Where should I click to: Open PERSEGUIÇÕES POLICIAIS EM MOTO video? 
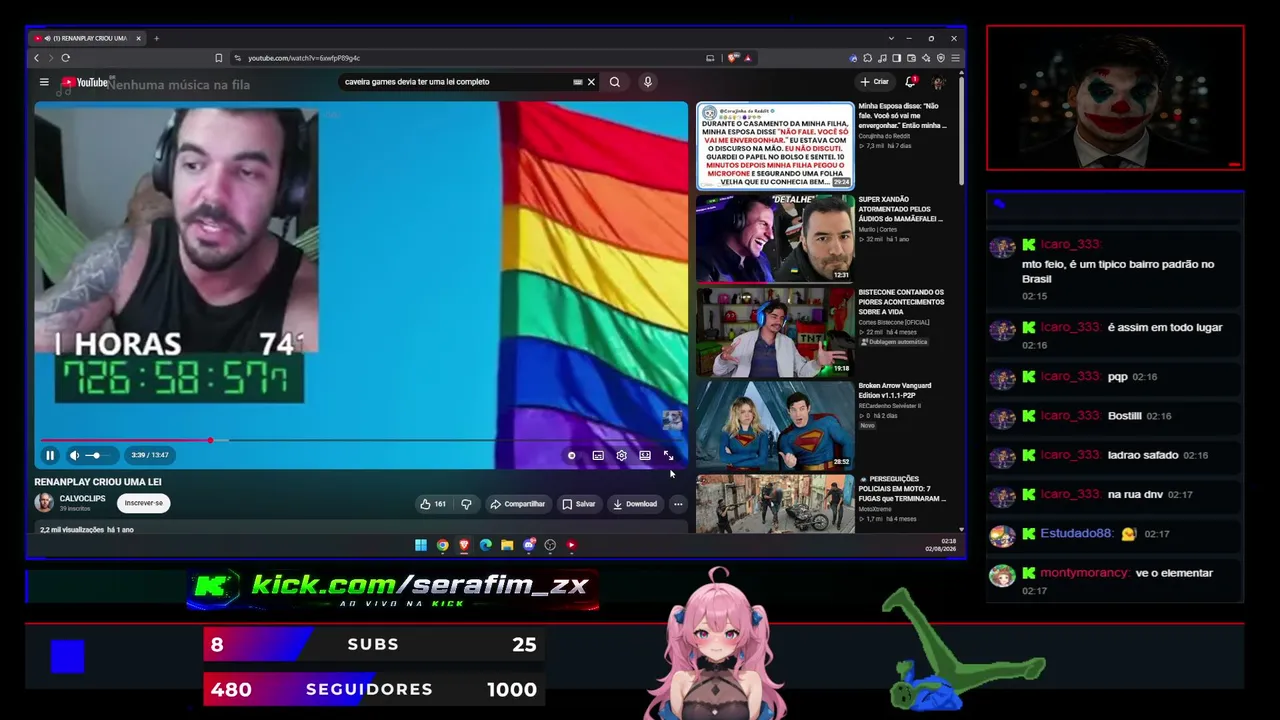tap(776, 503)
